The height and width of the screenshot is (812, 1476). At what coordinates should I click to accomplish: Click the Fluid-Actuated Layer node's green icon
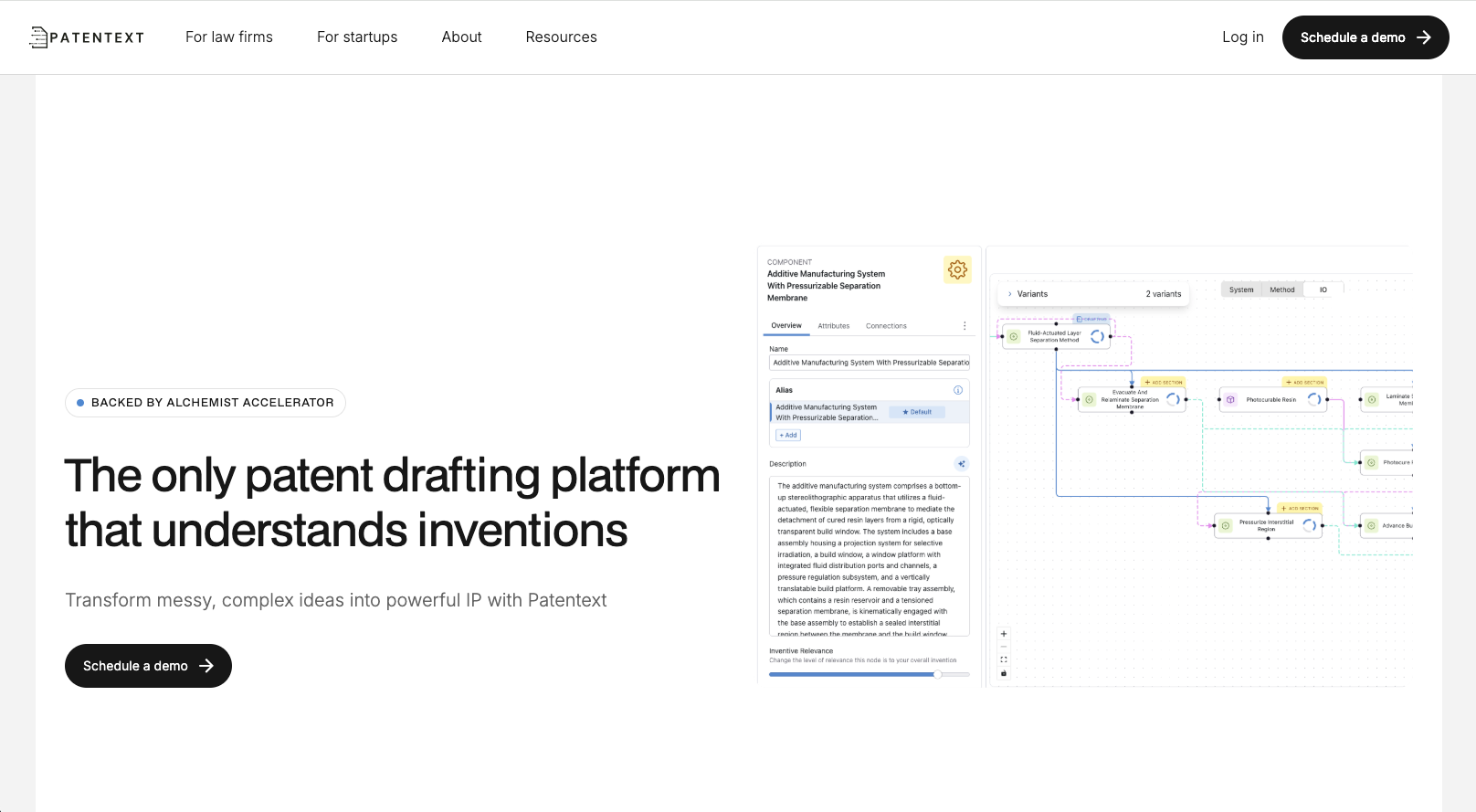point(1014,336)
